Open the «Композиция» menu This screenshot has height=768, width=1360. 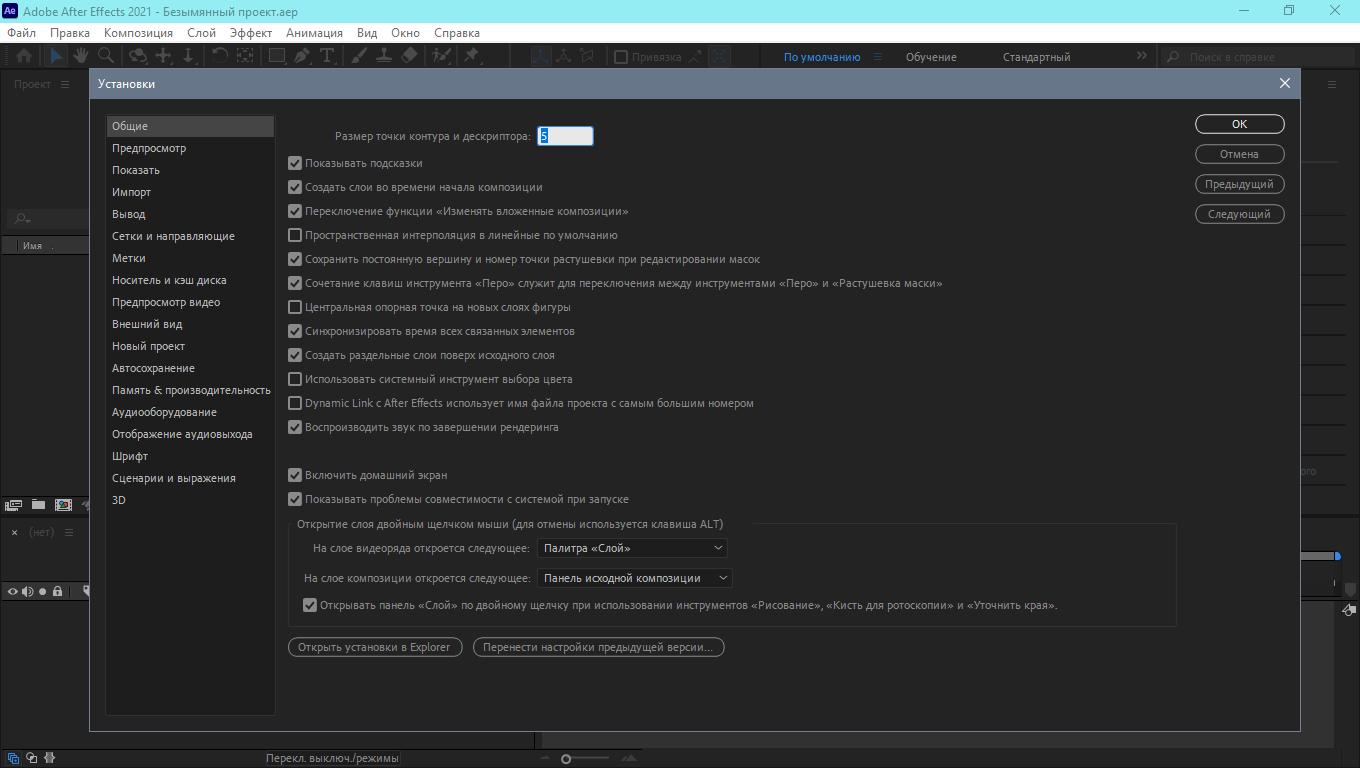(x=138, y=33)
